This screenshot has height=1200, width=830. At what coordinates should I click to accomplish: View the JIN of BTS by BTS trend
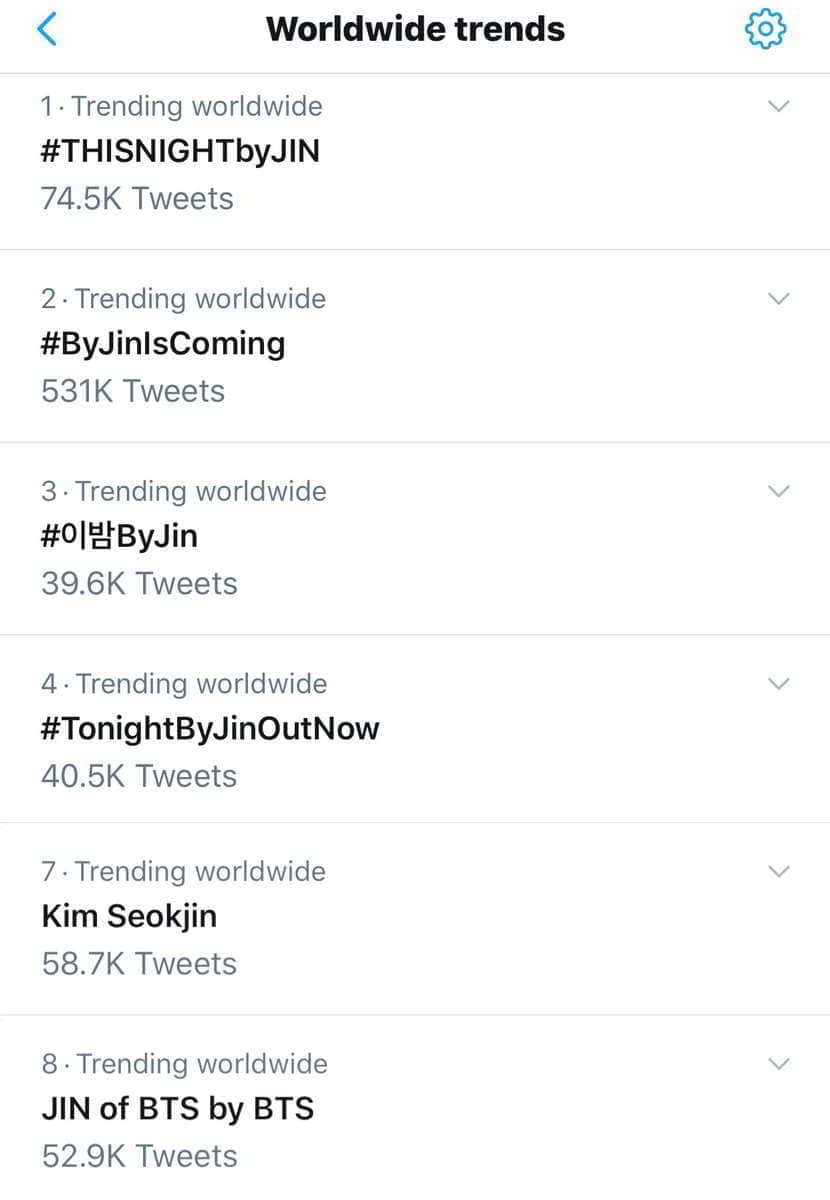tap(178, 1108)
